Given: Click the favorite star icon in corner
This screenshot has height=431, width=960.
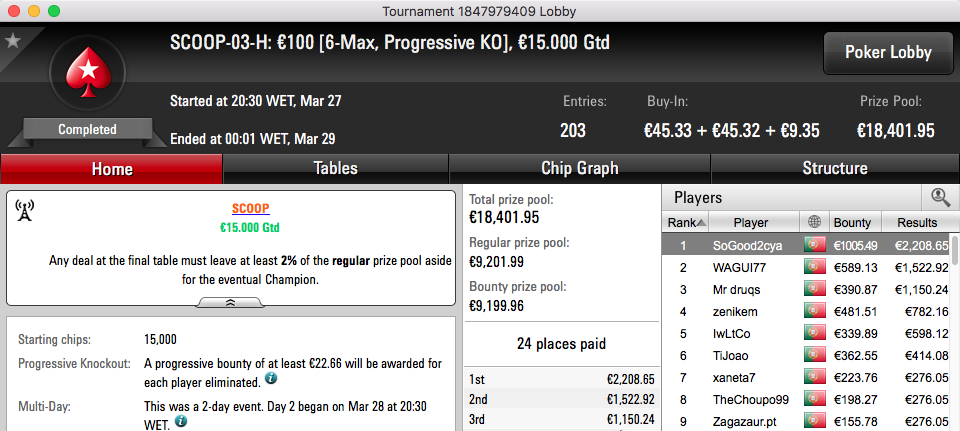Looking at the screenshot, I should click(12, 41).
